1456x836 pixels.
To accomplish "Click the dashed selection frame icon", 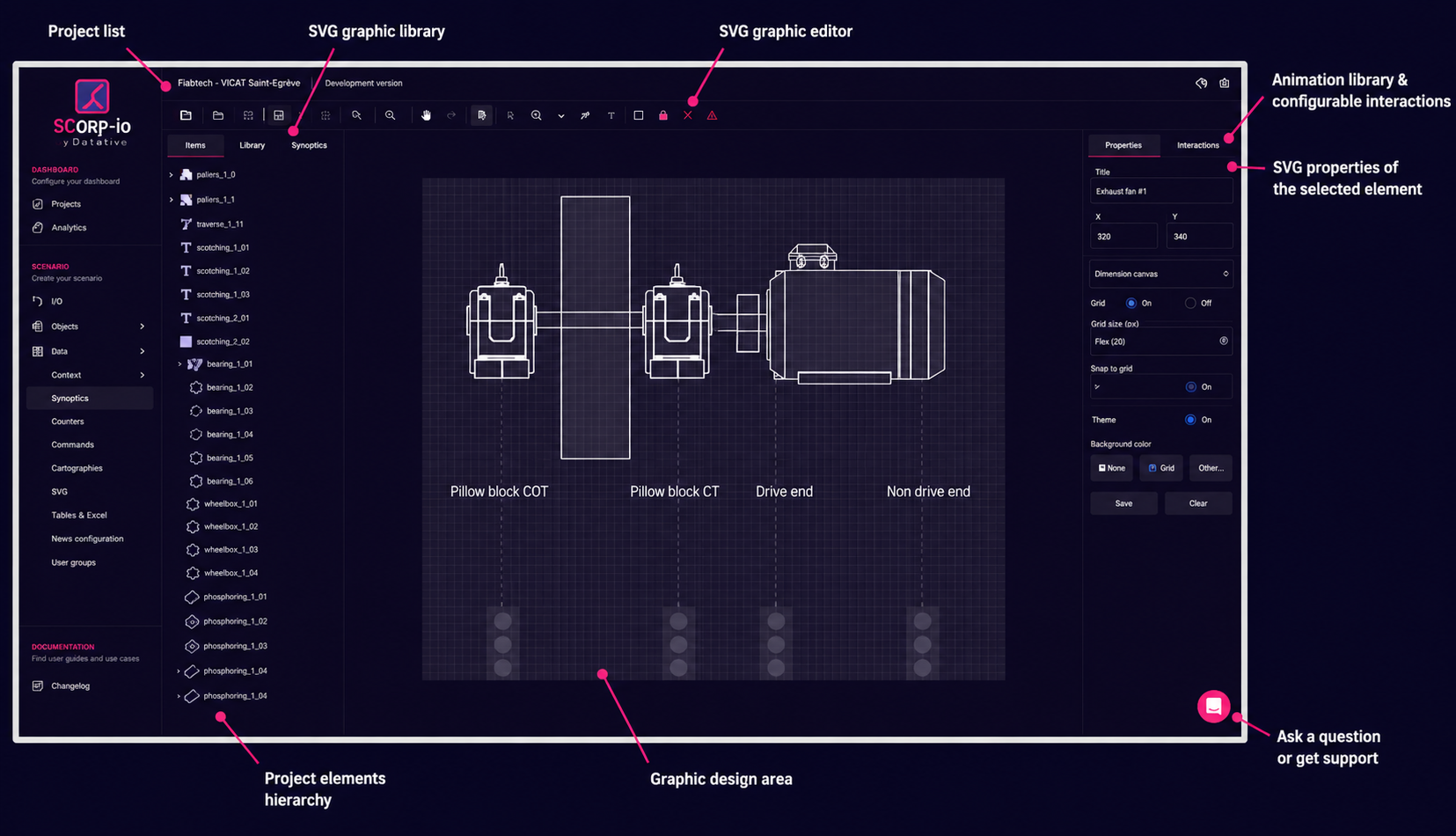I will coord(248,115).
